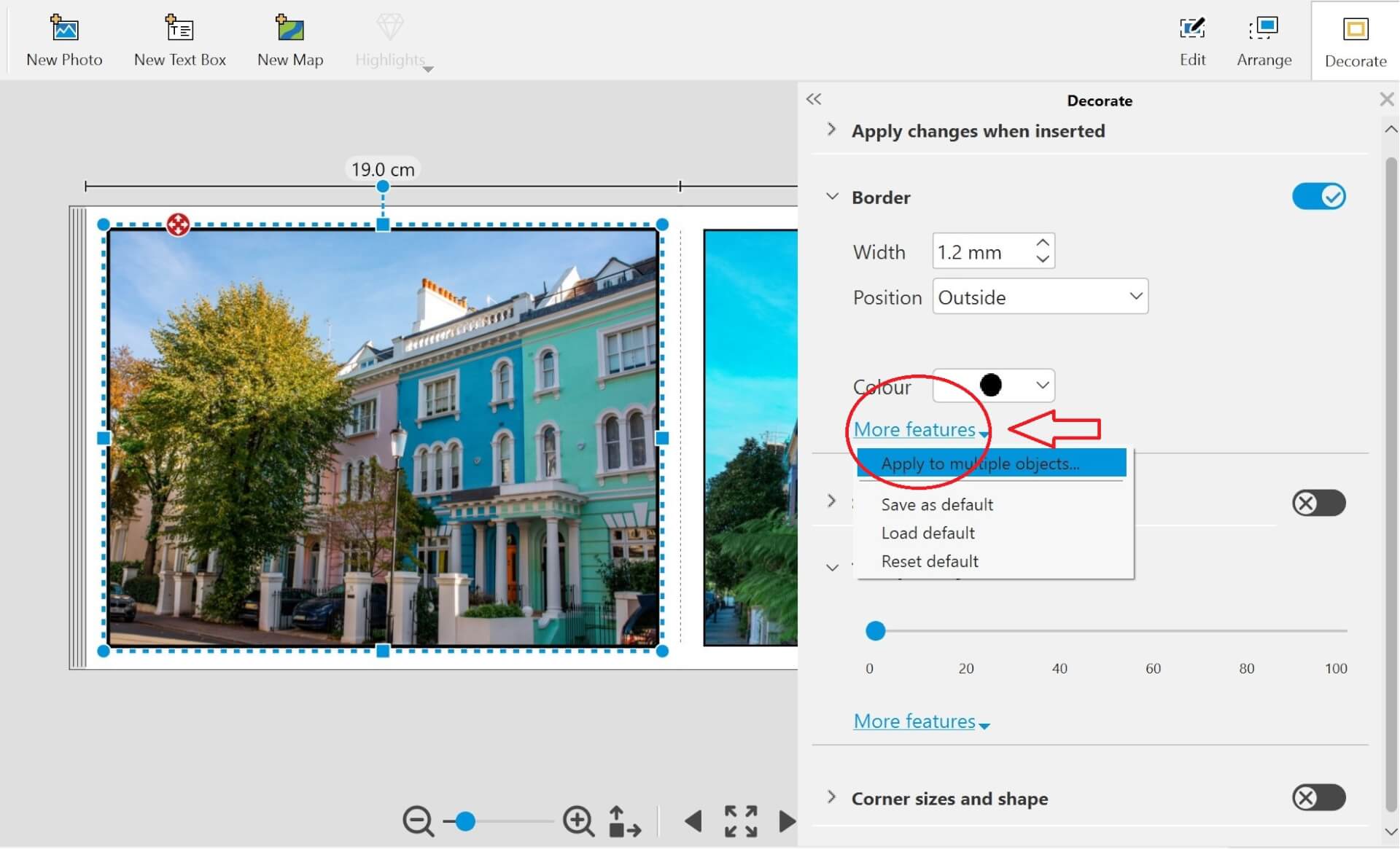Collapse the Border section chevron

[832, 197]
